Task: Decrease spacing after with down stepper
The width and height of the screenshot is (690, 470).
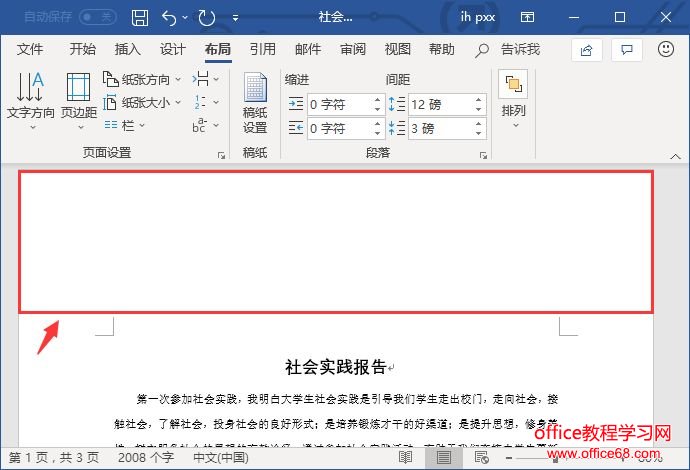Action: click(x=479, y=133)
